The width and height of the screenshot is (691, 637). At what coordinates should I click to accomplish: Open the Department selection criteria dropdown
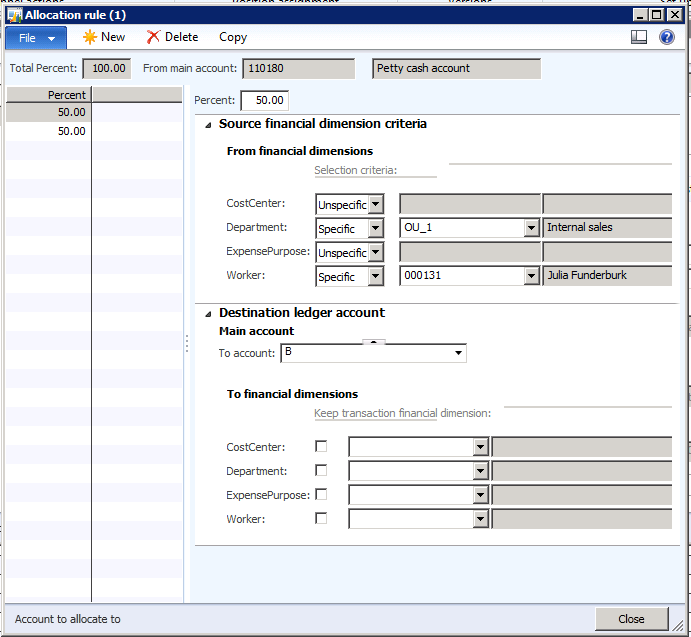[x=376, y=228]
